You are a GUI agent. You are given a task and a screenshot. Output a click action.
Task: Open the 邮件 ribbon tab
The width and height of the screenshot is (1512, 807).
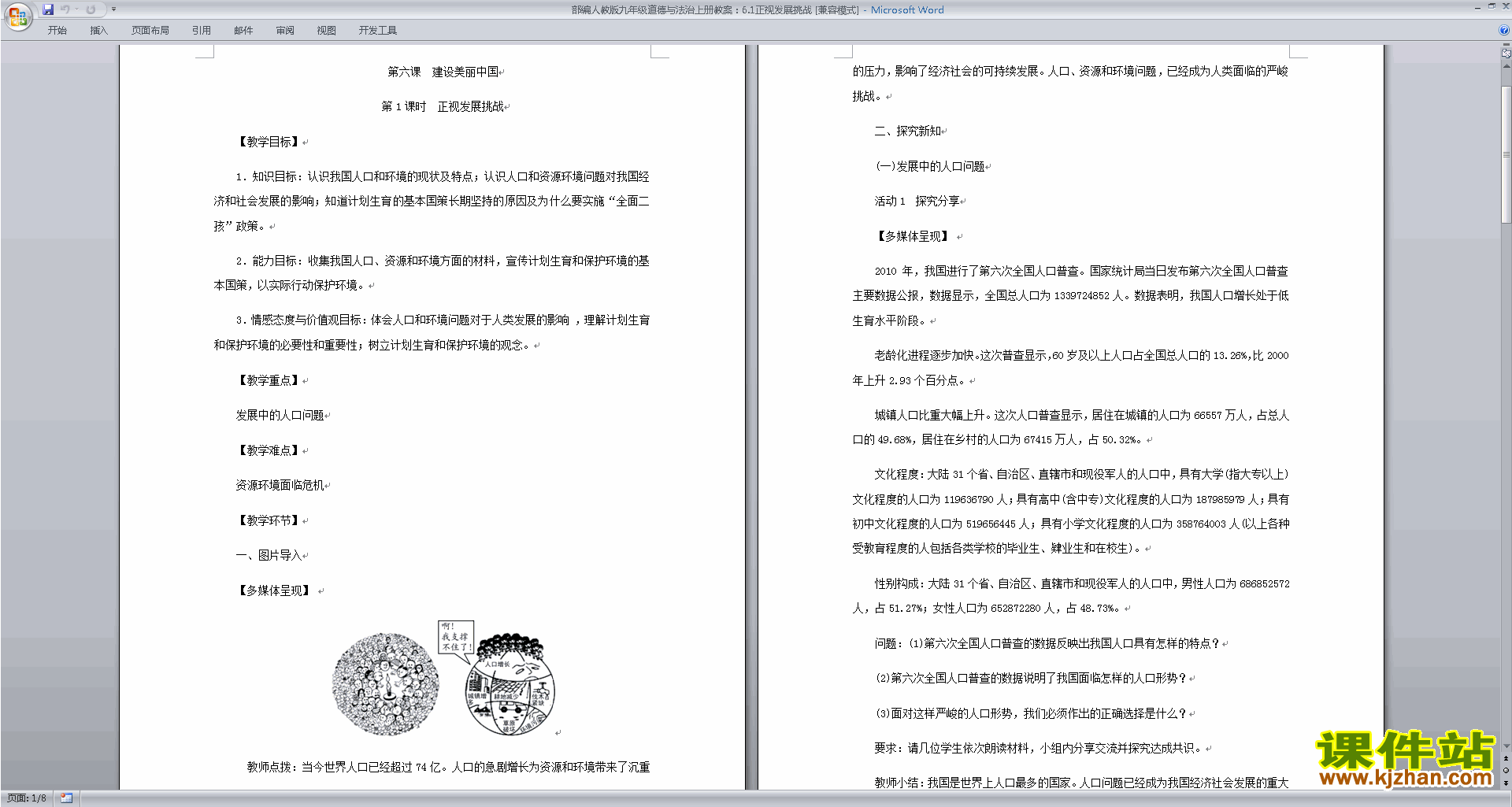pyautogui.click(x=243, y=30)
